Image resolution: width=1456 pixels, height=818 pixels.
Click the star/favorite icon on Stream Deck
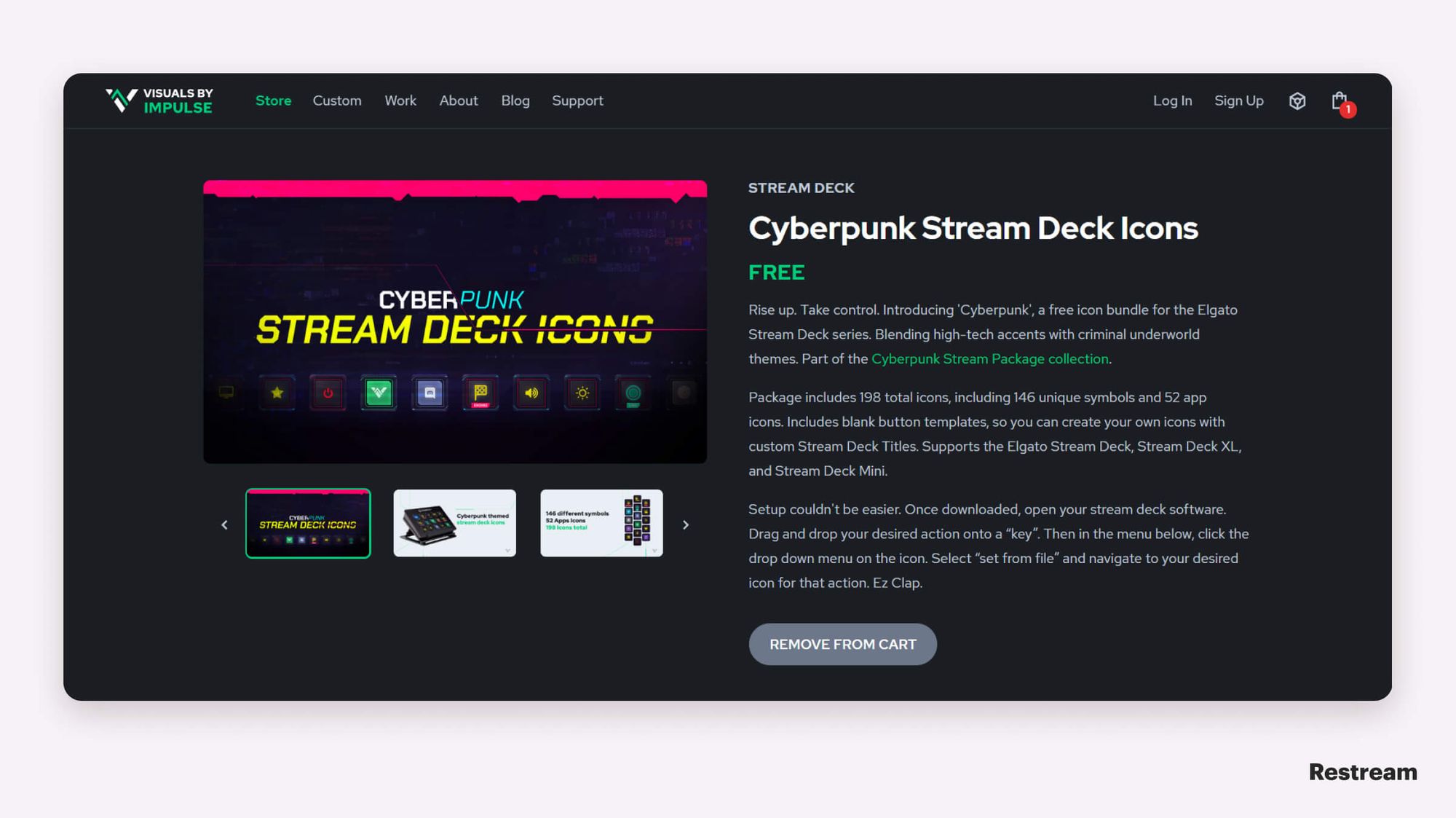tap(277, 393)
